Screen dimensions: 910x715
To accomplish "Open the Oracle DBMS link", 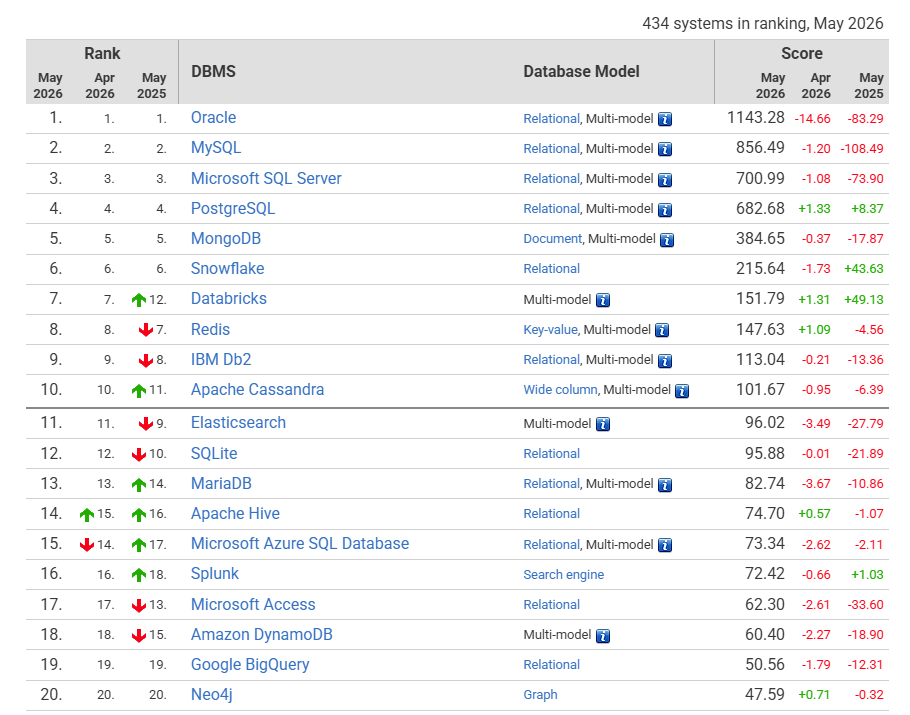I will (214, 118).
